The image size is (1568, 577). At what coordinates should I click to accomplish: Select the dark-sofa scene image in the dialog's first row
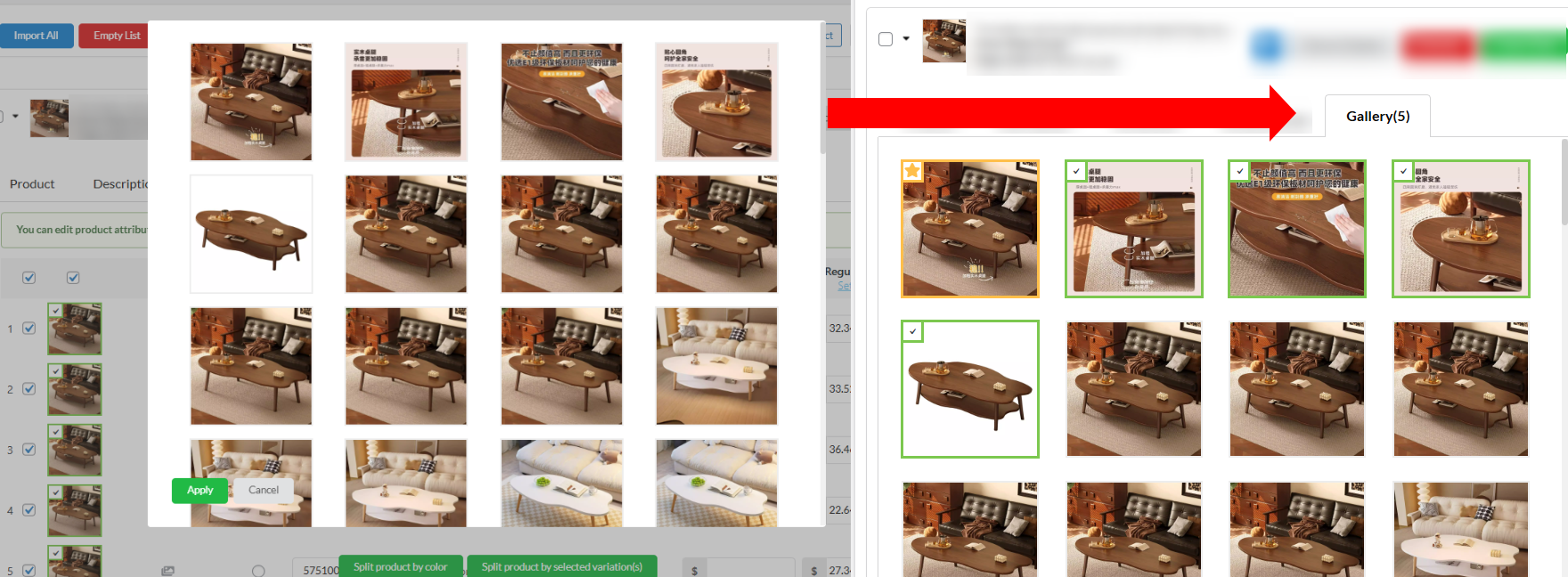click(x=251, y=102)
